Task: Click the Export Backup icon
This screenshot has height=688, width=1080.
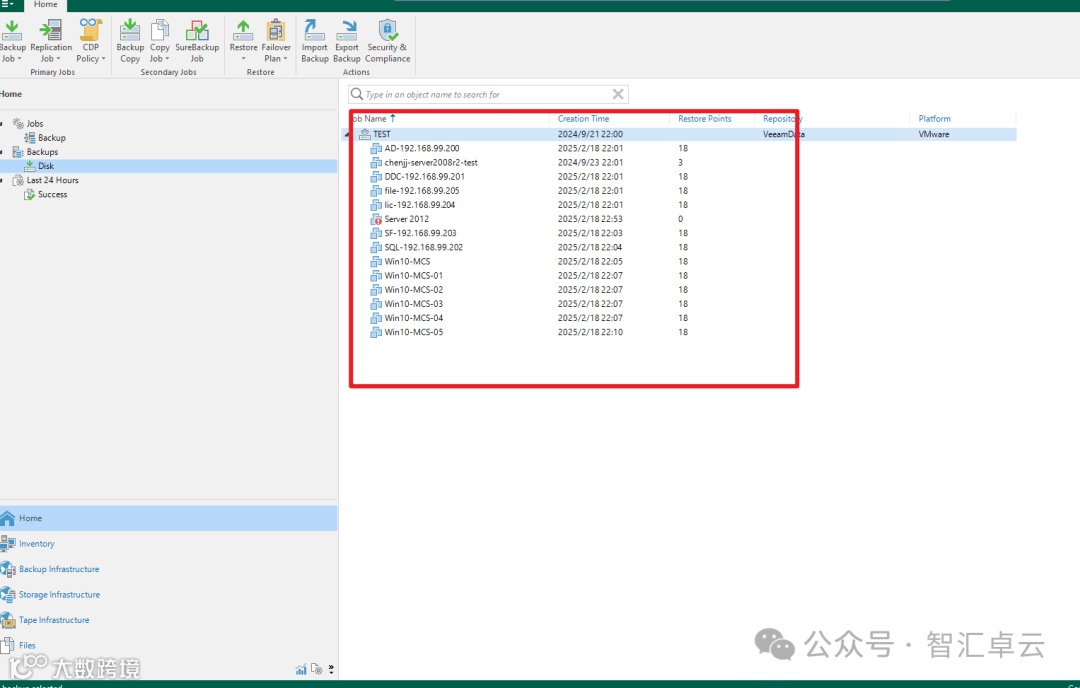Action: [346, 30]
